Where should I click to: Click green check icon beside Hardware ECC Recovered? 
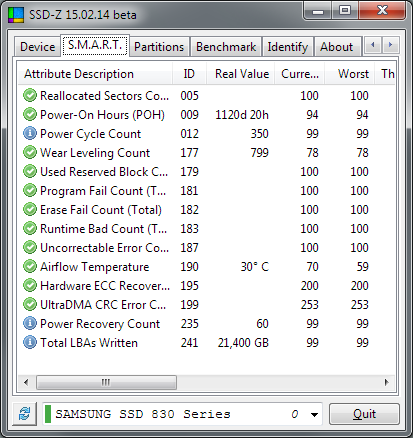(30, 285)
